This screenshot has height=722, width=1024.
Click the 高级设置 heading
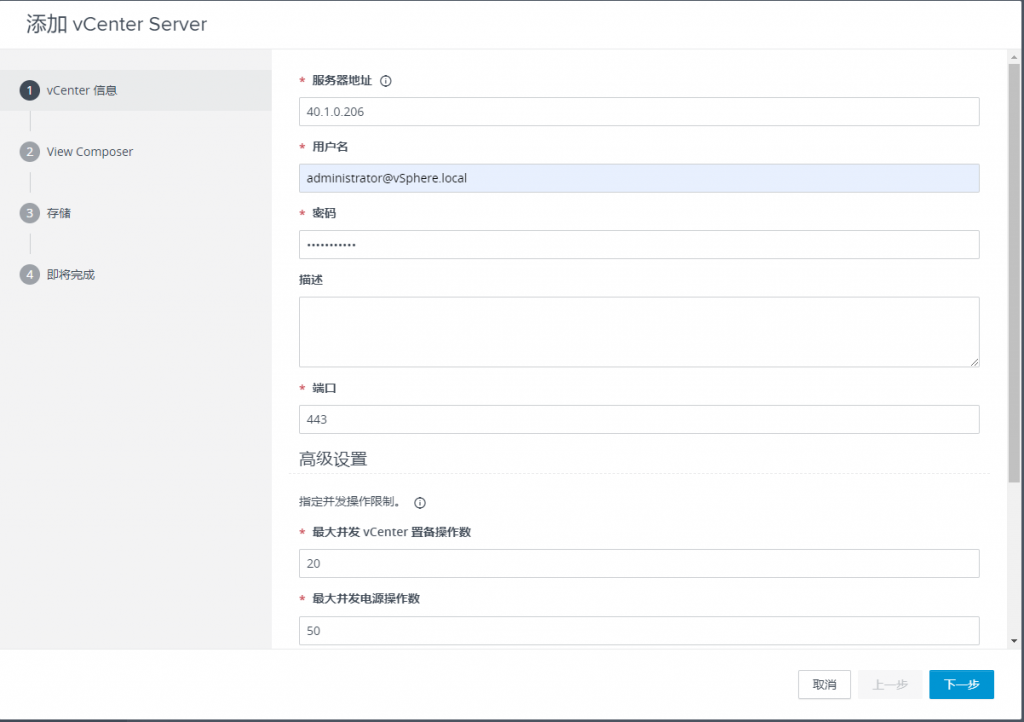(333, 459)
